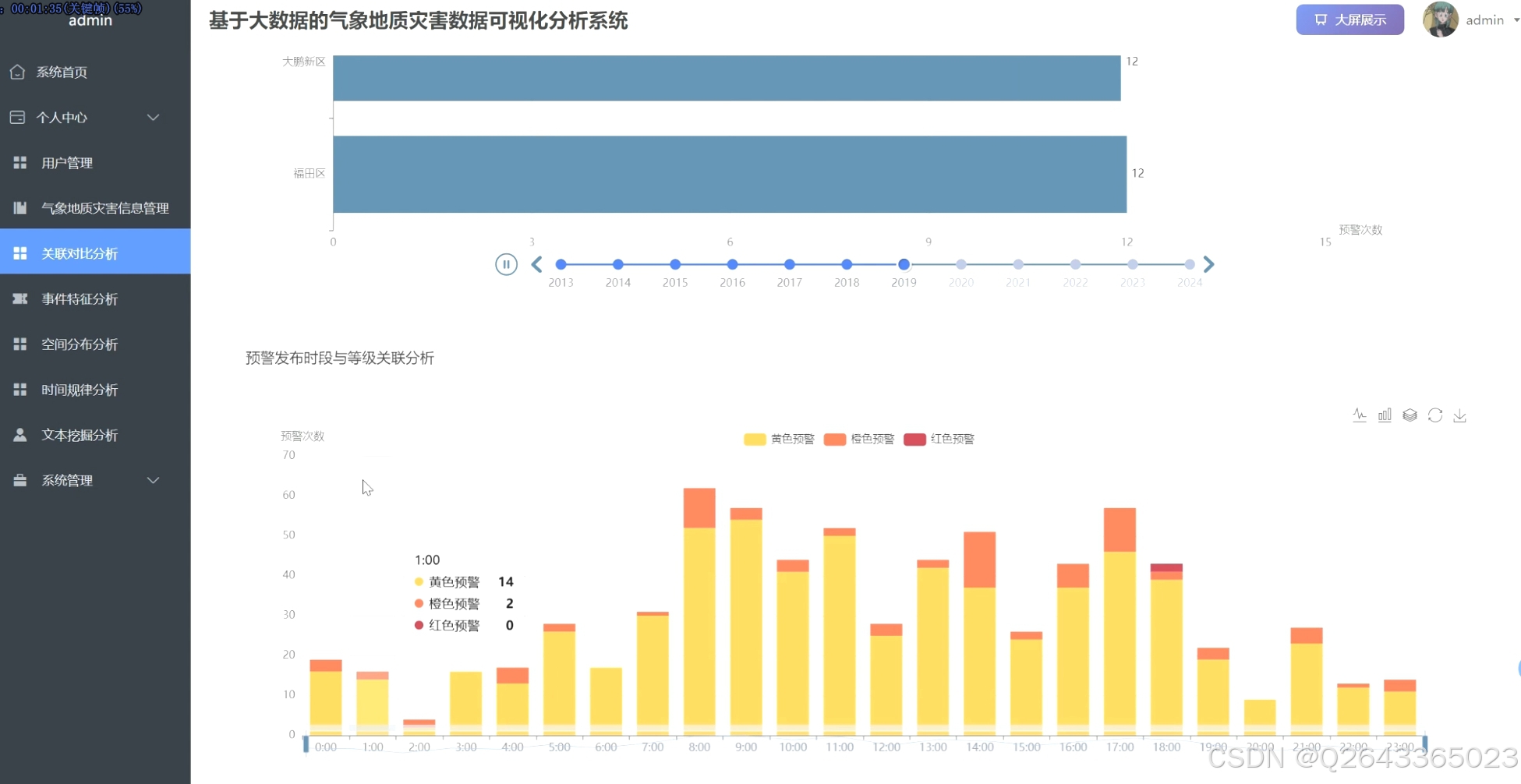Toggle 黄色预警 legend series
The height and width of the screenshot is (784, 1521).
click(779, 439)
